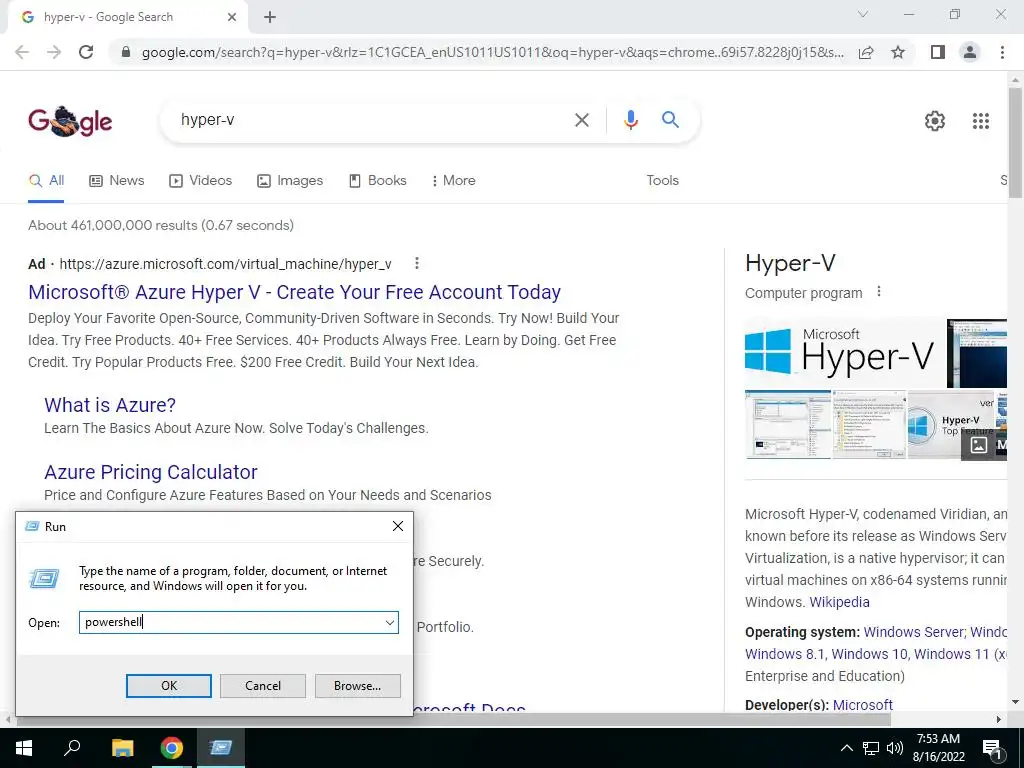The image size is (1024, 768).
Task: Open Windows Server operating system link
Action: pyautogui.click(x=913, y=632)
